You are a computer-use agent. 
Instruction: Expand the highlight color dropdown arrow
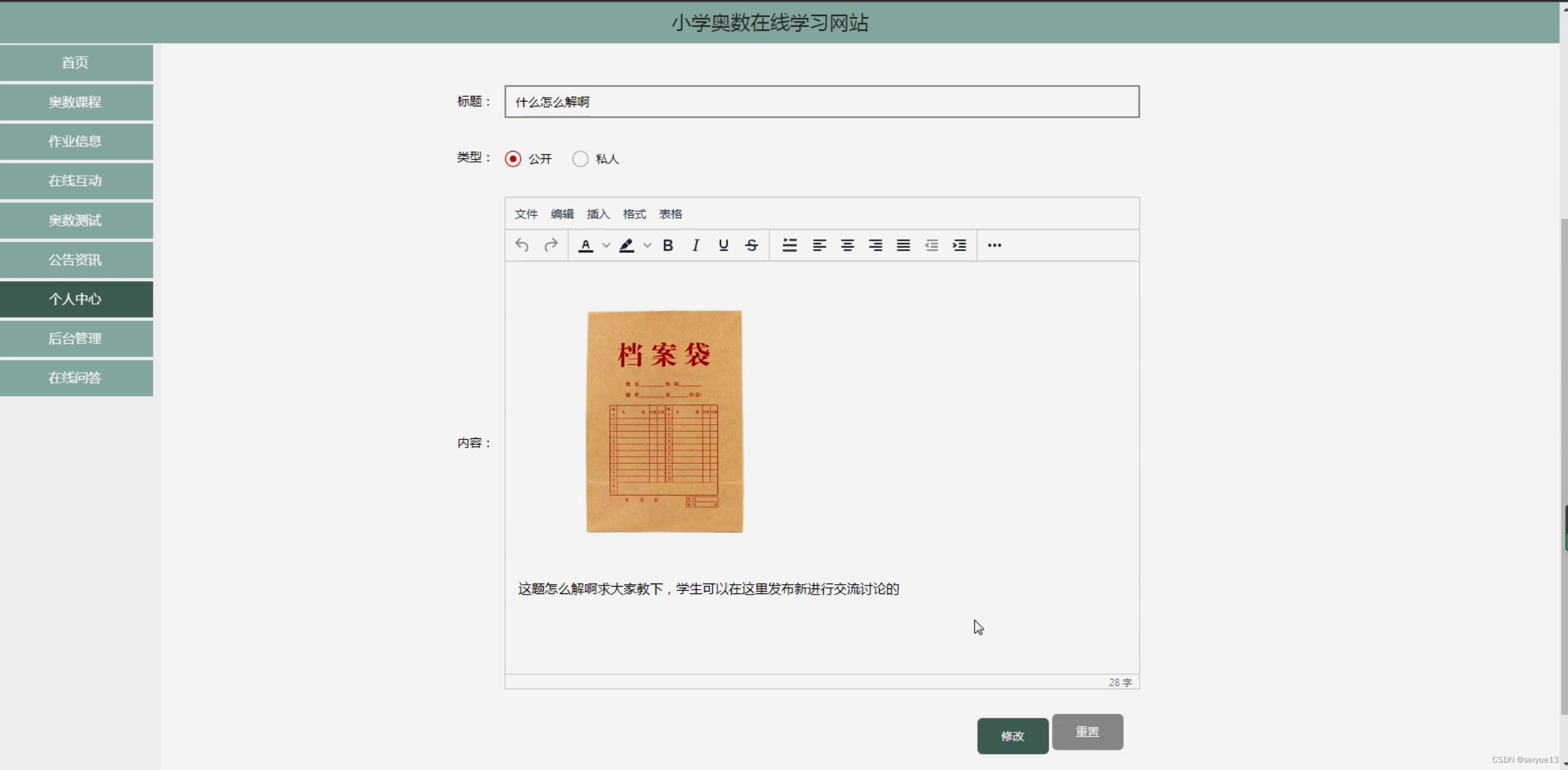pyautogui.click(x=647, y=245)
